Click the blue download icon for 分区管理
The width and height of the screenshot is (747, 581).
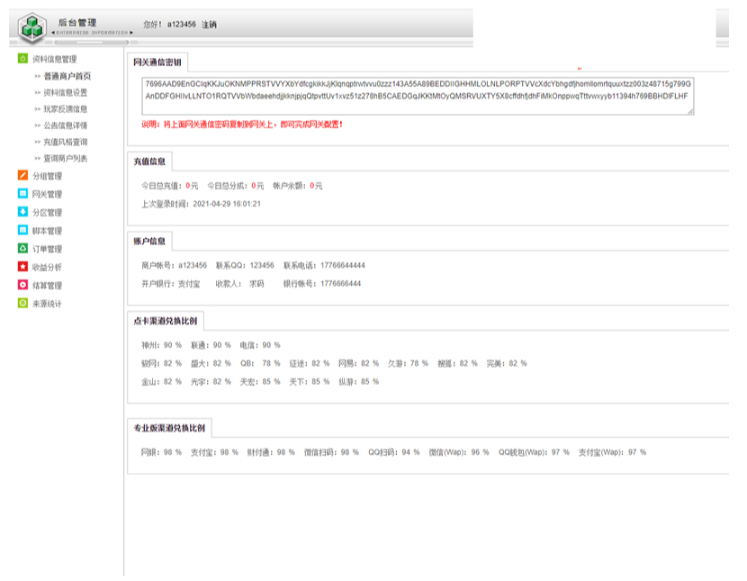(23, 212)
